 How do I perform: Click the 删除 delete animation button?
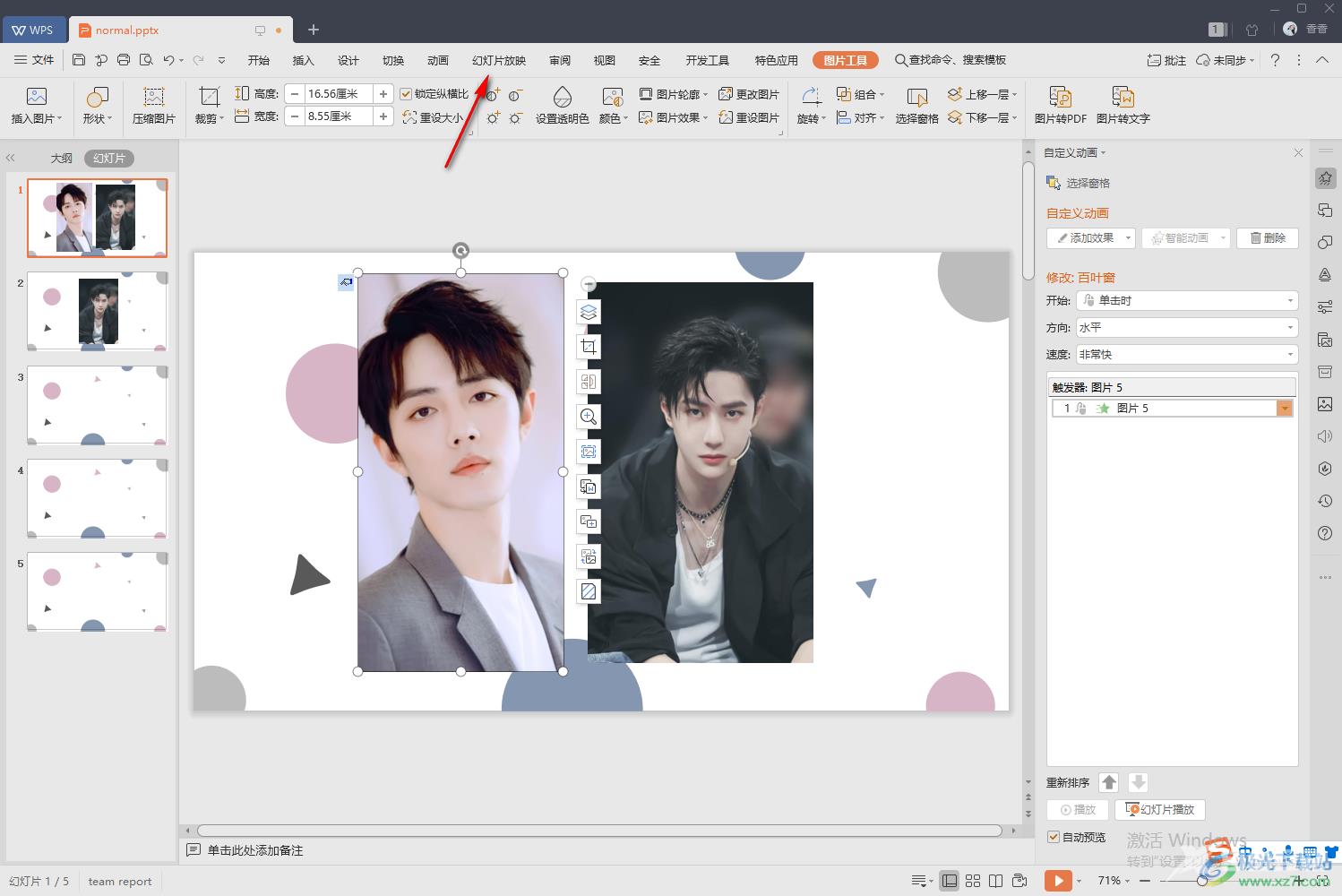pos(1268,237)
